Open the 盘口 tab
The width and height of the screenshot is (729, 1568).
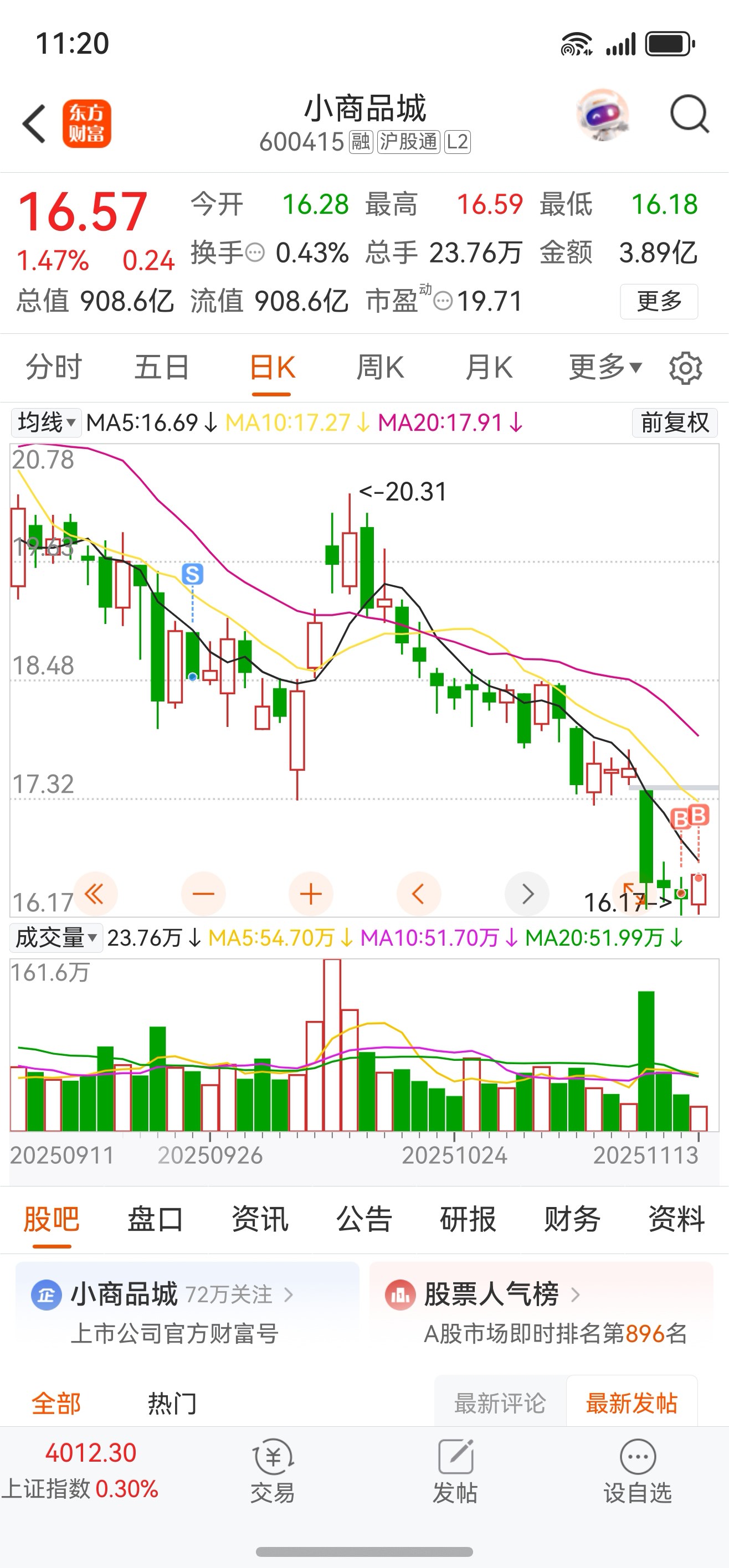coord(155,1219)
